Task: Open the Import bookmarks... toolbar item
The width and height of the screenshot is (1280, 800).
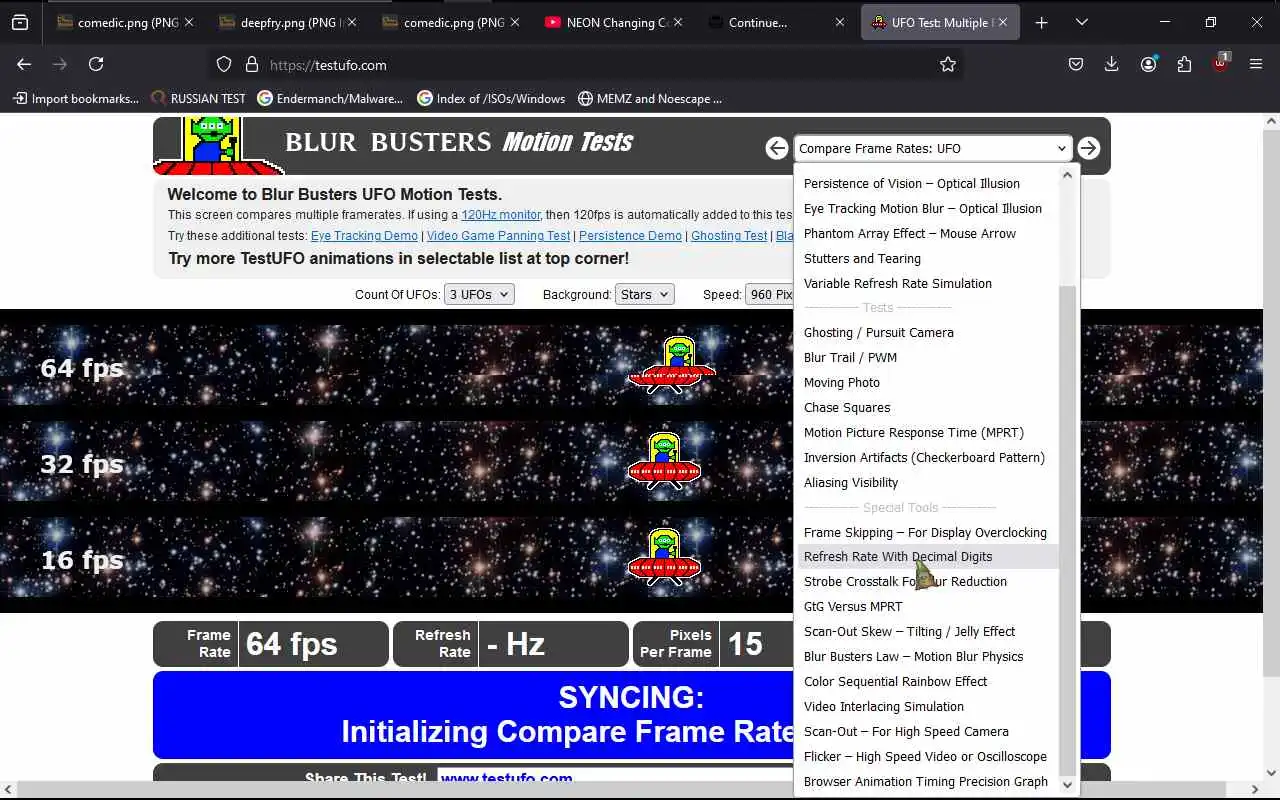Action: 76,98
